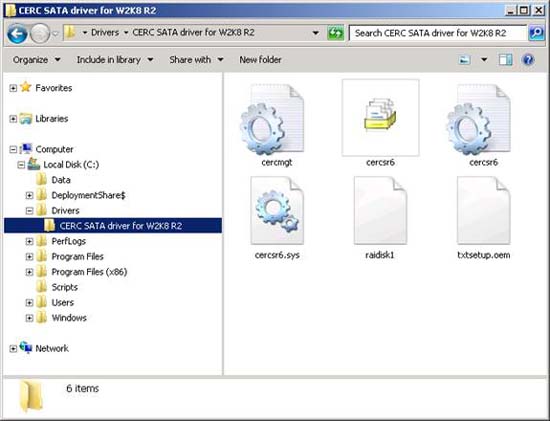Click the New folder button
Screen dimensions: 550x421
(260, 60)
